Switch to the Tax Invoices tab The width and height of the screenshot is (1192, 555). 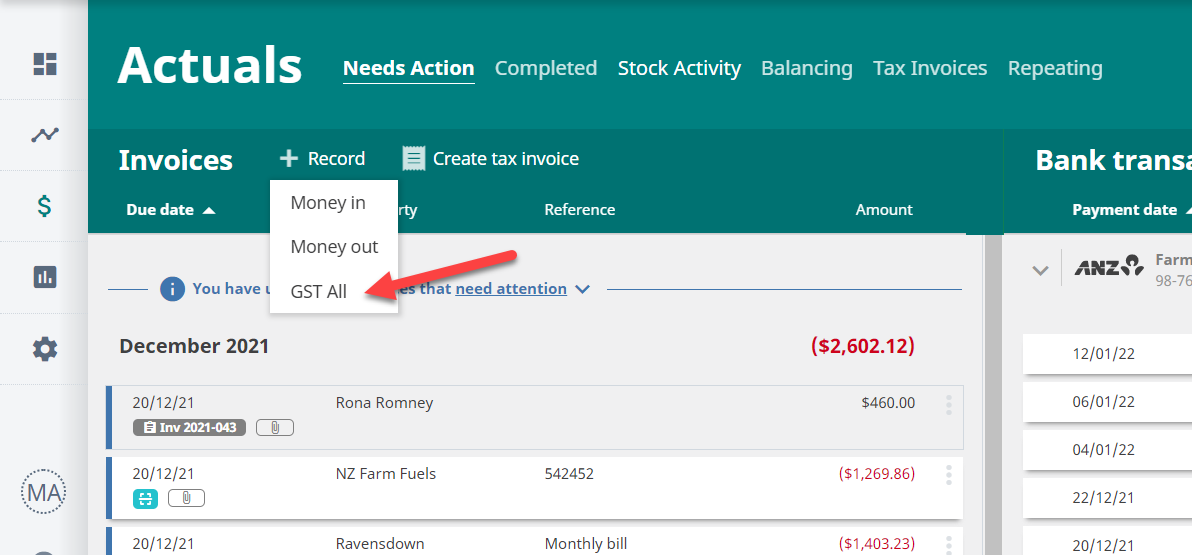pyautogui.click(x=930, y=68)
